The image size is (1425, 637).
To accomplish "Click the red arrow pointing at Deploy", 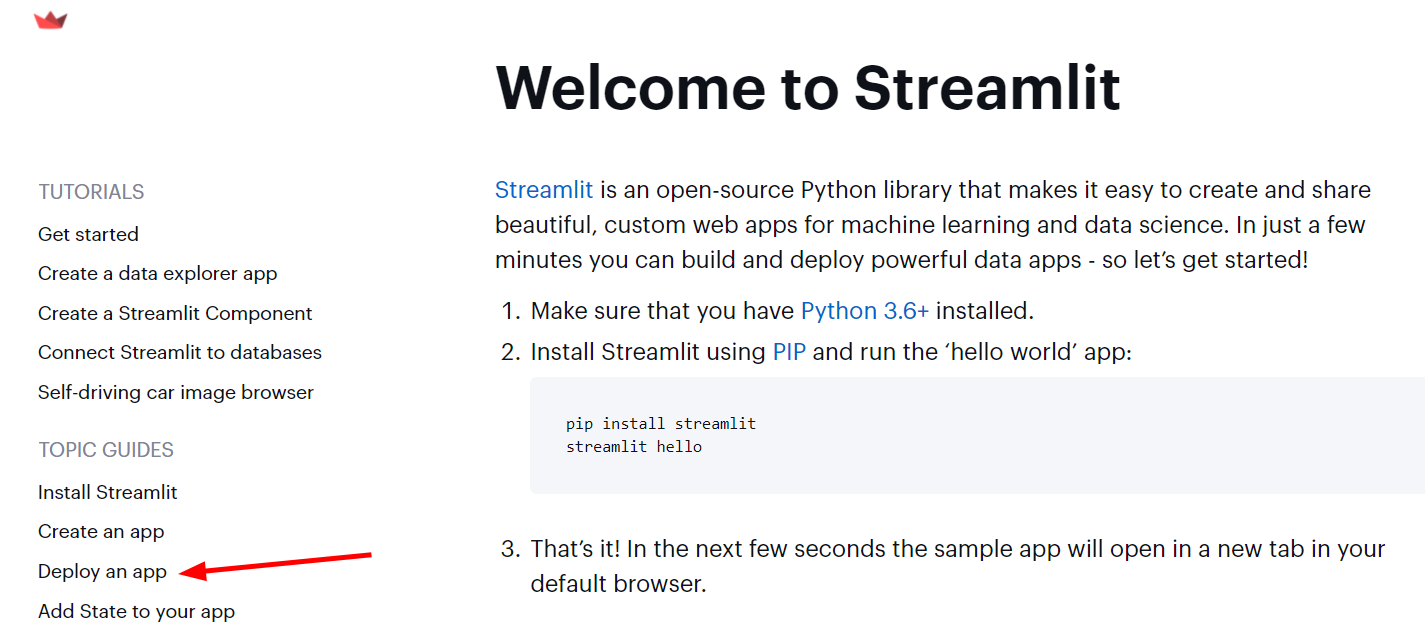I will coord(280,563).
